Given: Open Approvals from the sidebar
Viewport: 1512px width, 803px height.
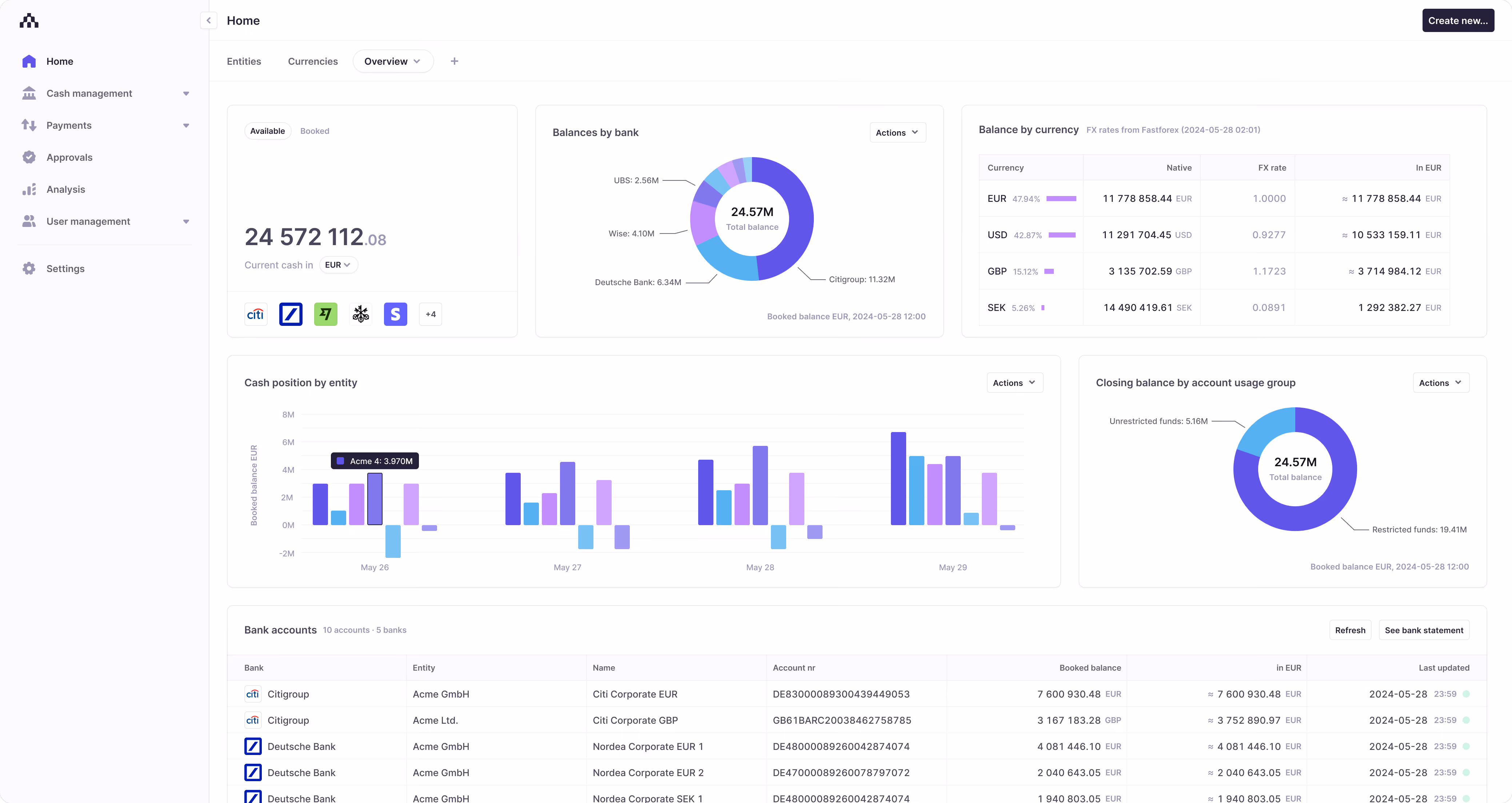Looking at the screenshot, I should [29, 157].
